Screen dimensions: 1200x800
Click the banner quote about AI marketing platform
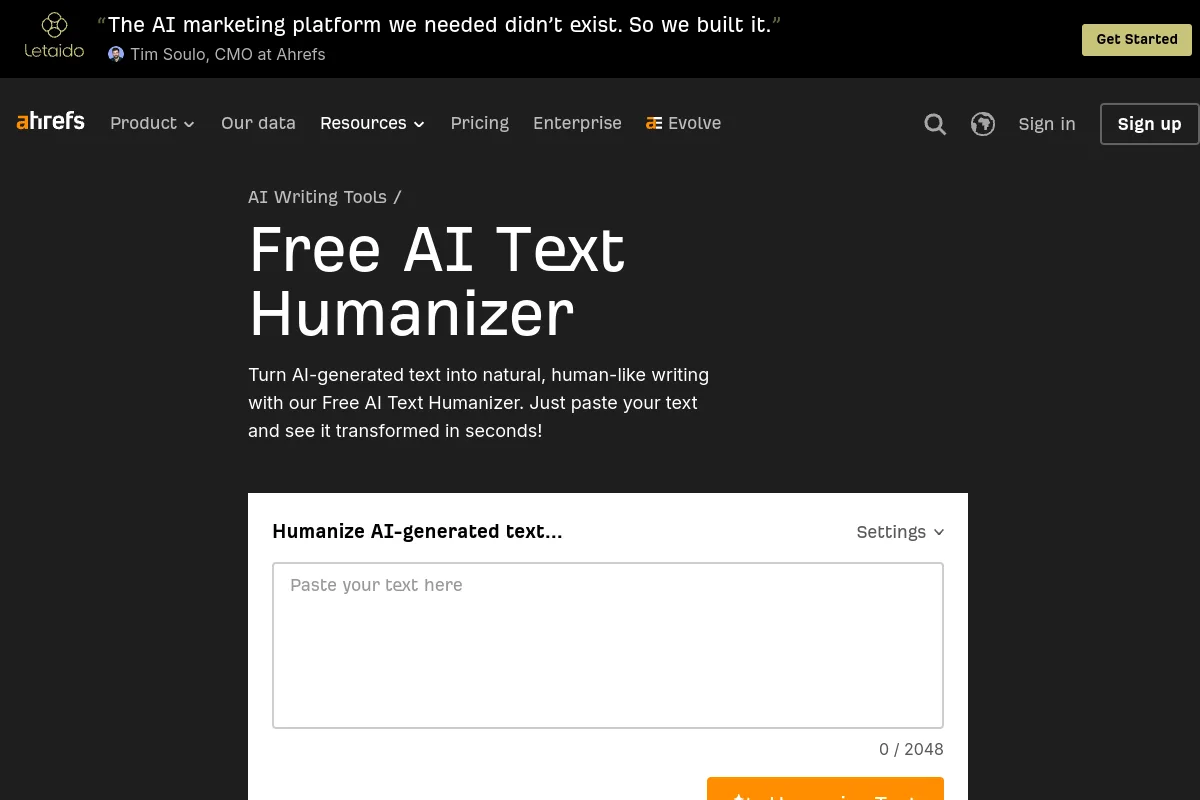pos(439,25)
